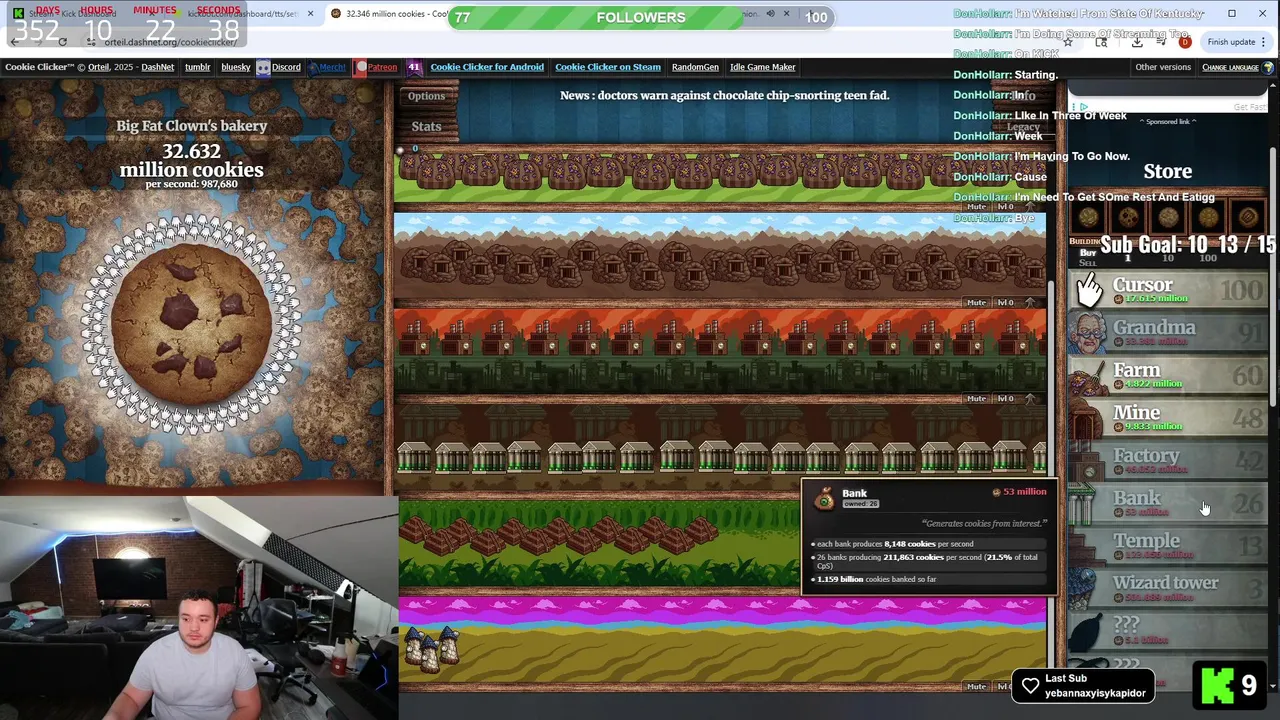Mute the factory row building
Screen dimensions: 1280x720
[976, 398]
